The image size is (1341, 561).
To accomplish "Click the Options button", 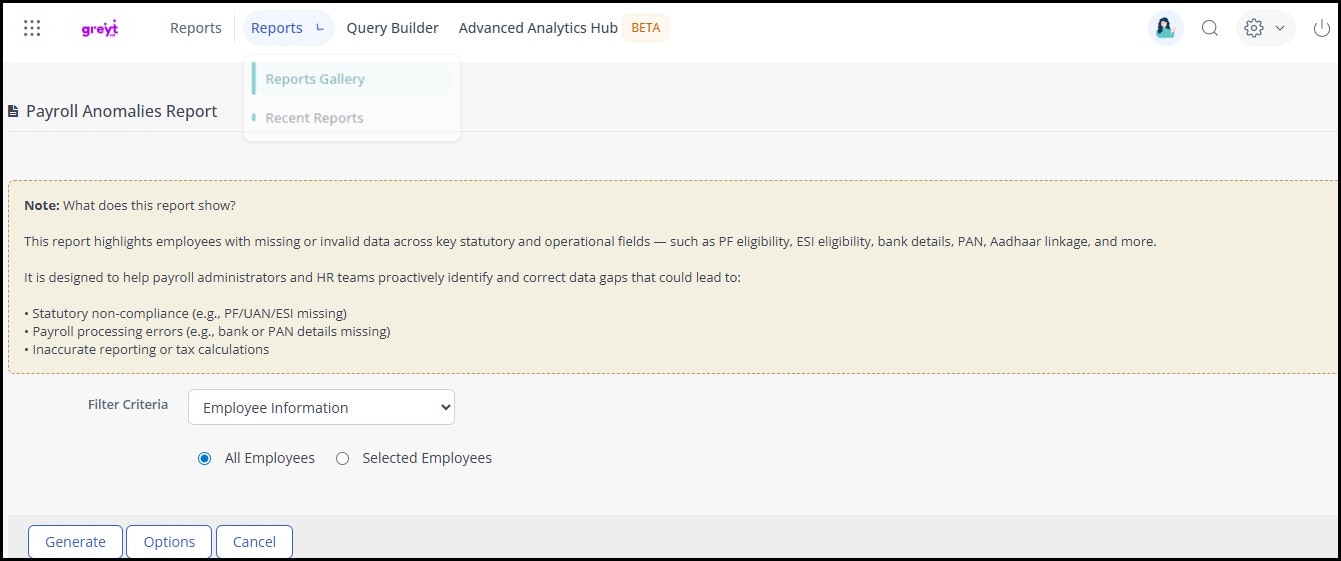I will coord(169,541).
